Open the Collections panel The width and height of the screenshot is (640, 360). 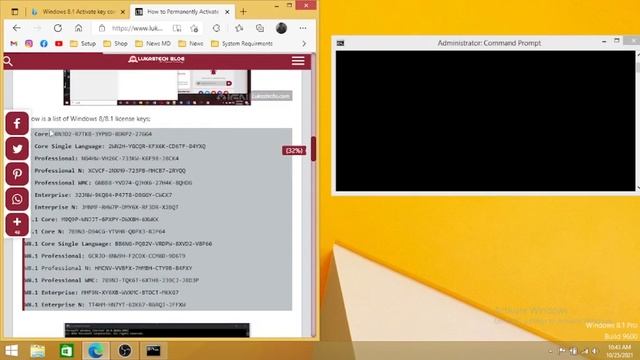click(x=260, y=28)
